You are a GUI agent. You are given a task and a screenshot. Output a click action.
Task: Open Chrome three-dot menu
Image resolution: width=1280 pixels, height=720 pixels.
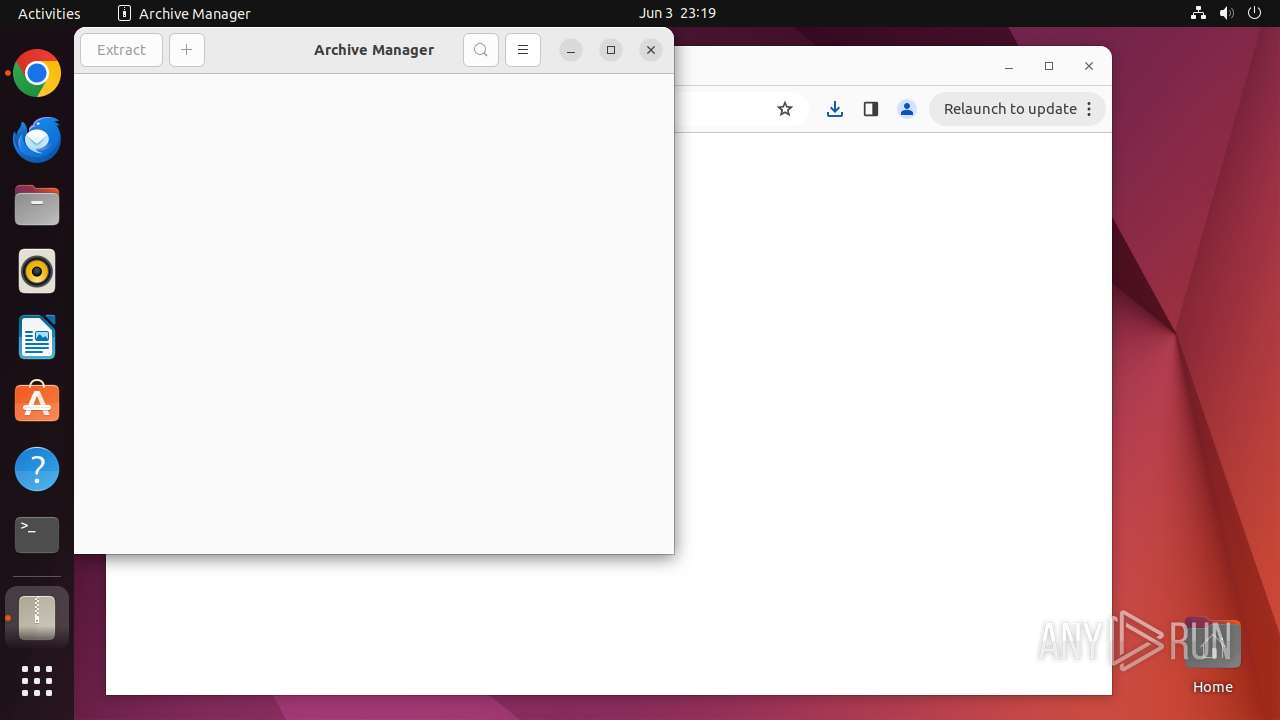1089,109
